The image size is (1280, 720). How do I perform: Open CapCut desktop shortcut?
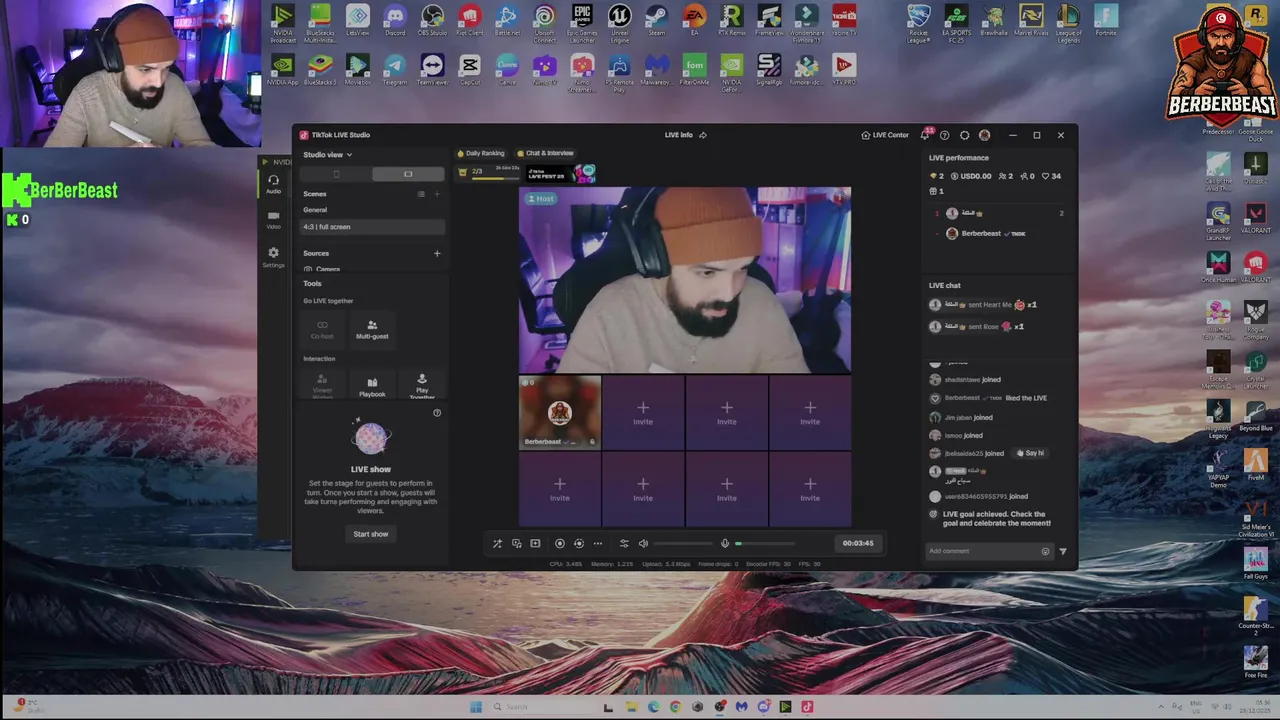point(470,70)
